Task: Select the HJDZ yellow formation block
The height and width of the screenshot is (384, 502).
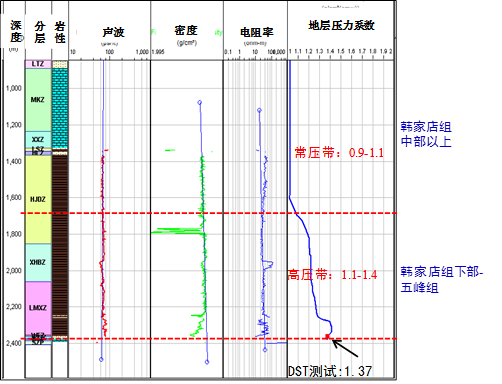Action: click(x=38, y=199)
